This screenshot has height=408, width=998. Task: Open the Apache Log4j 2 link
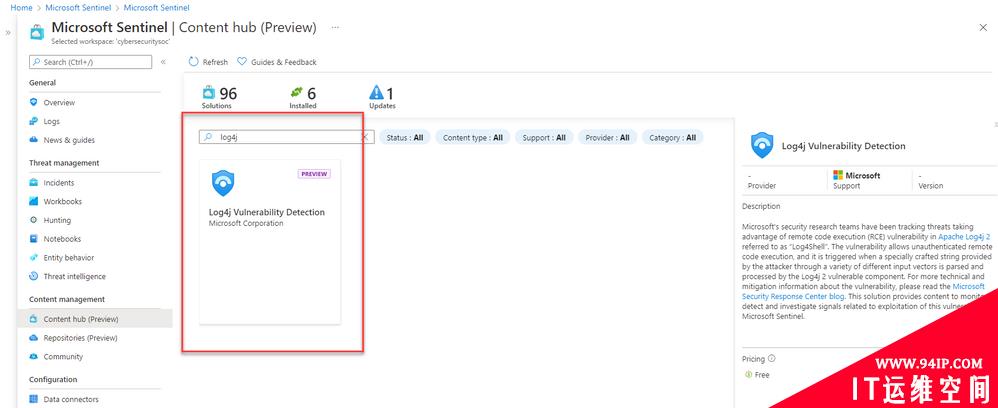tap(964, 236)
